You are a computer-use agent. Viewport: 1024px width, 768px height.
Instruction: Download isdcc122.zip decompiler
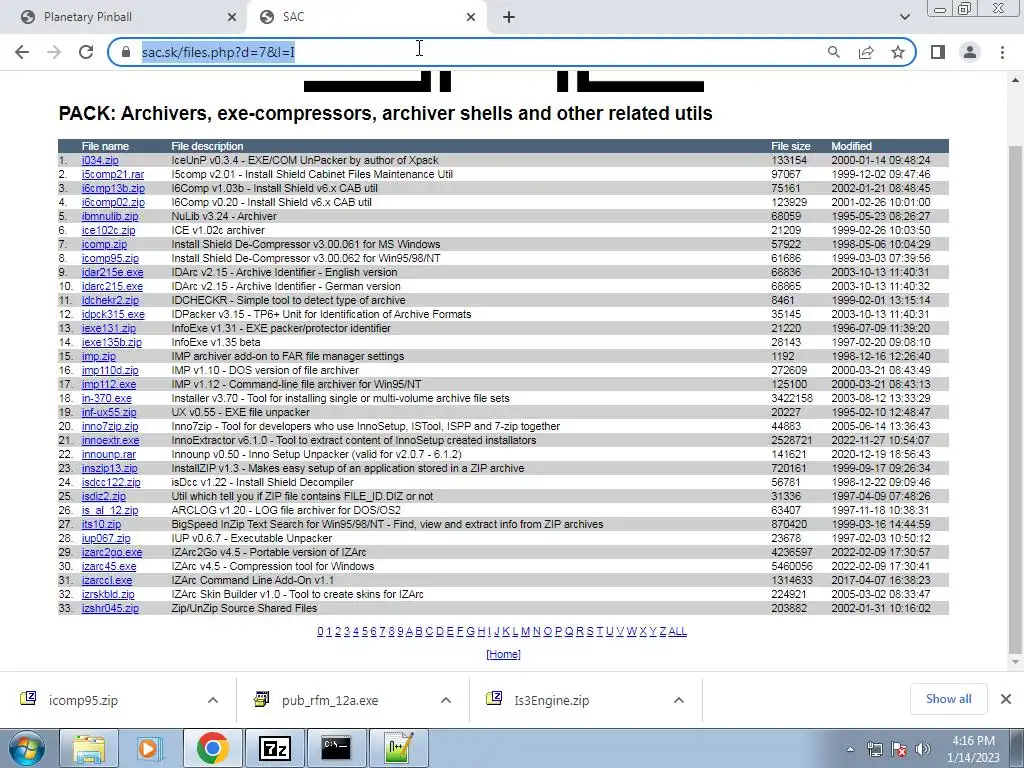tap(111, 483)
